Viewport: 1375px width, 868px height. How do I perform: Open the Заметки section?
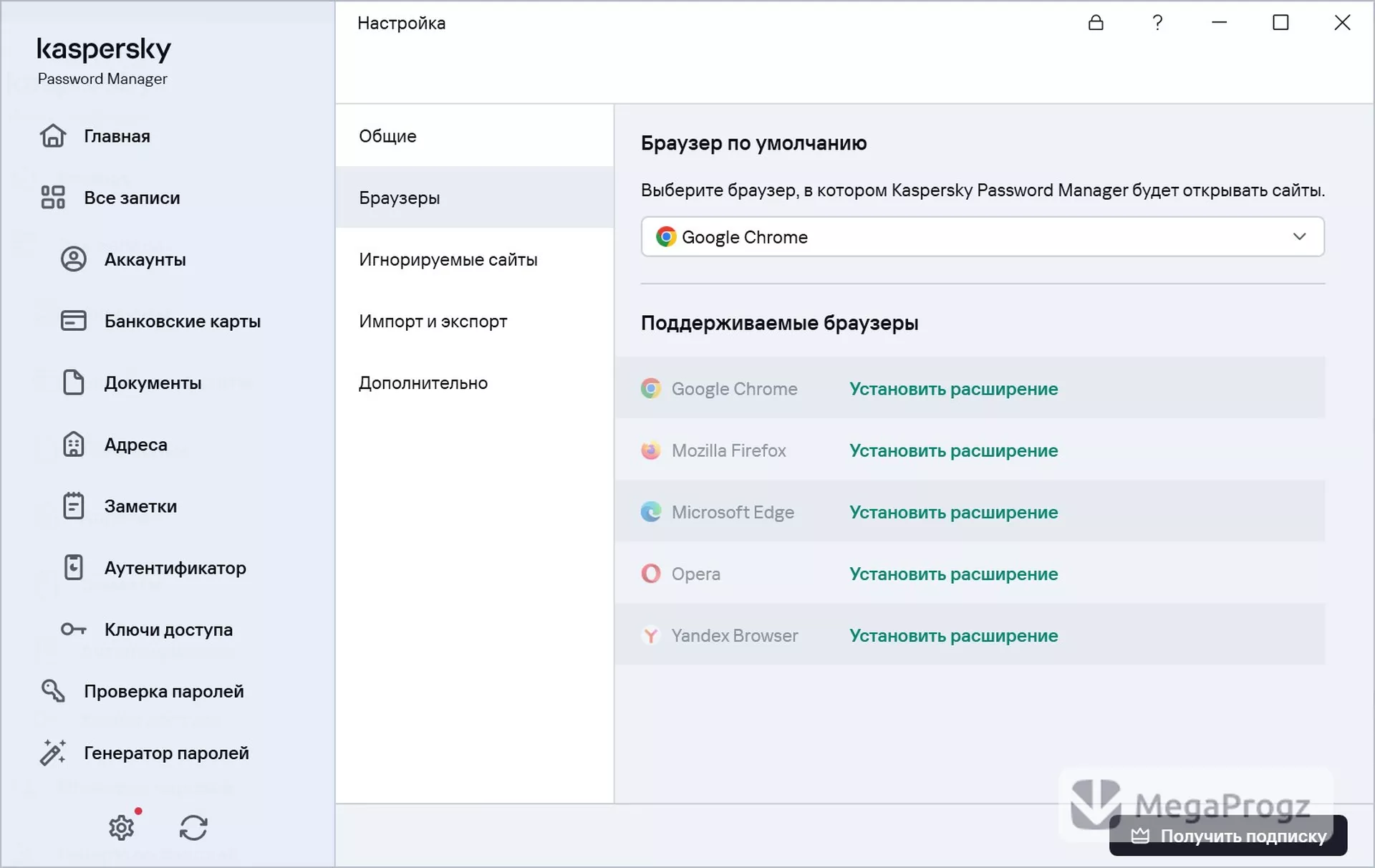pos(140,506)
